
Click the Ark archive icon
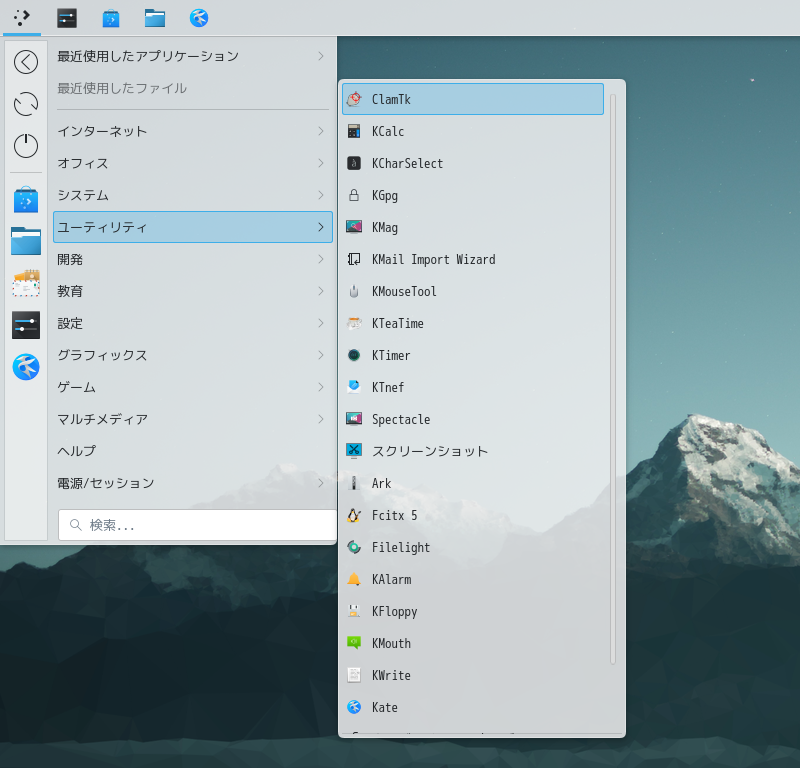(354, 483)
